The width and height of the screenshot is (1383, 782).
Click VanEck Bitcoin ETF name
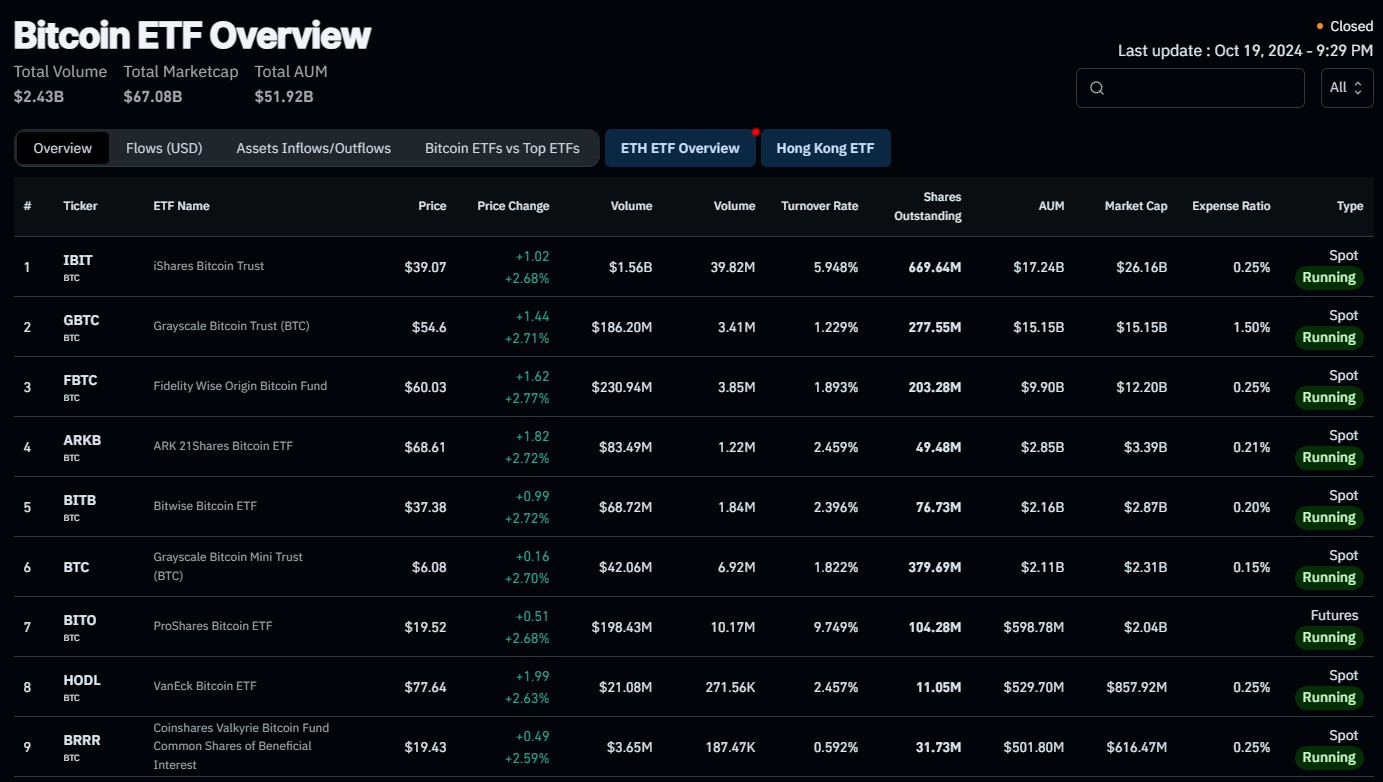pyautogui.click(x=205, y=686)
